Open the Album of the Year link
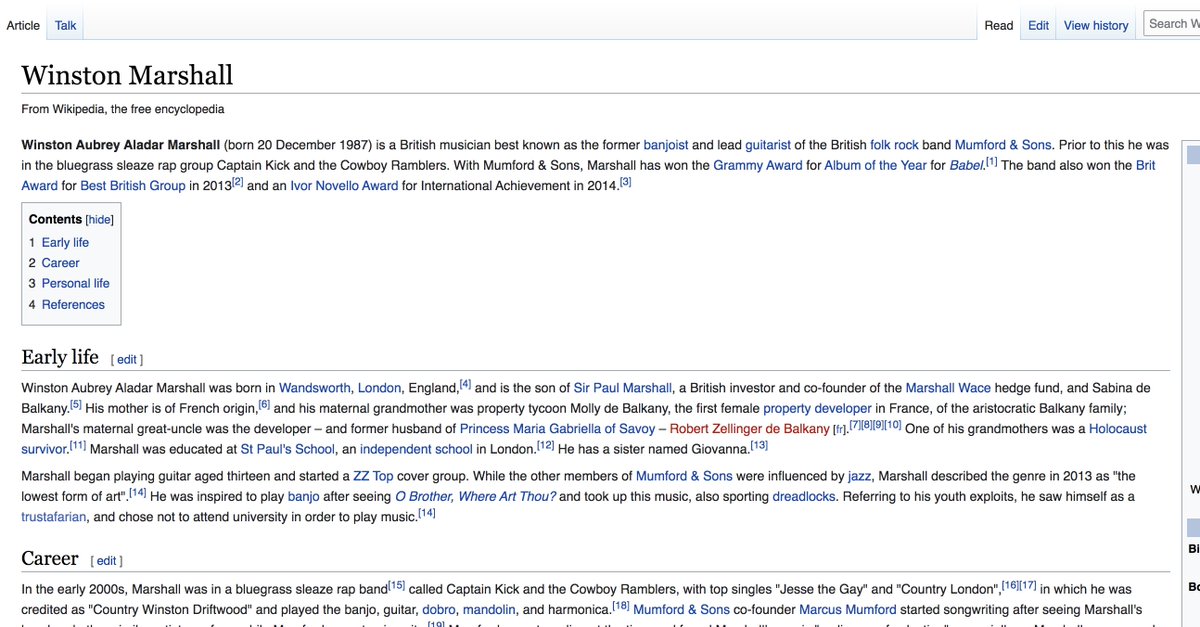1200x627 pixels. pyautogui.click(x=875, y=165)
